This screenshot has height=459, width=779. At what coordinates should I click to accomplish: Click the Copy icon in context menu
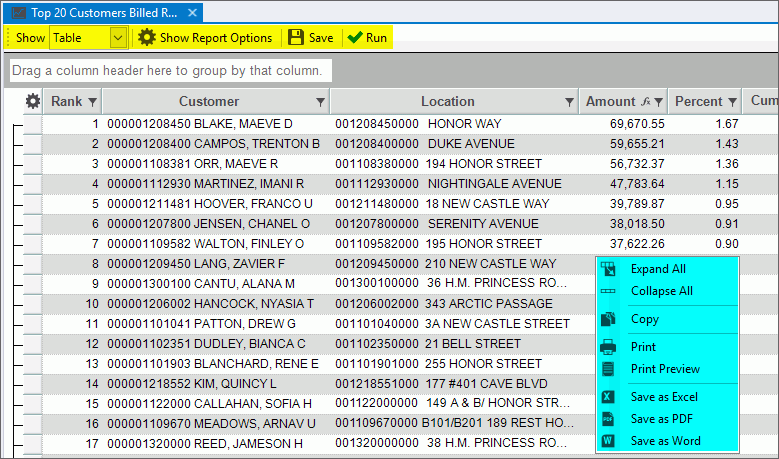point(608,319)
